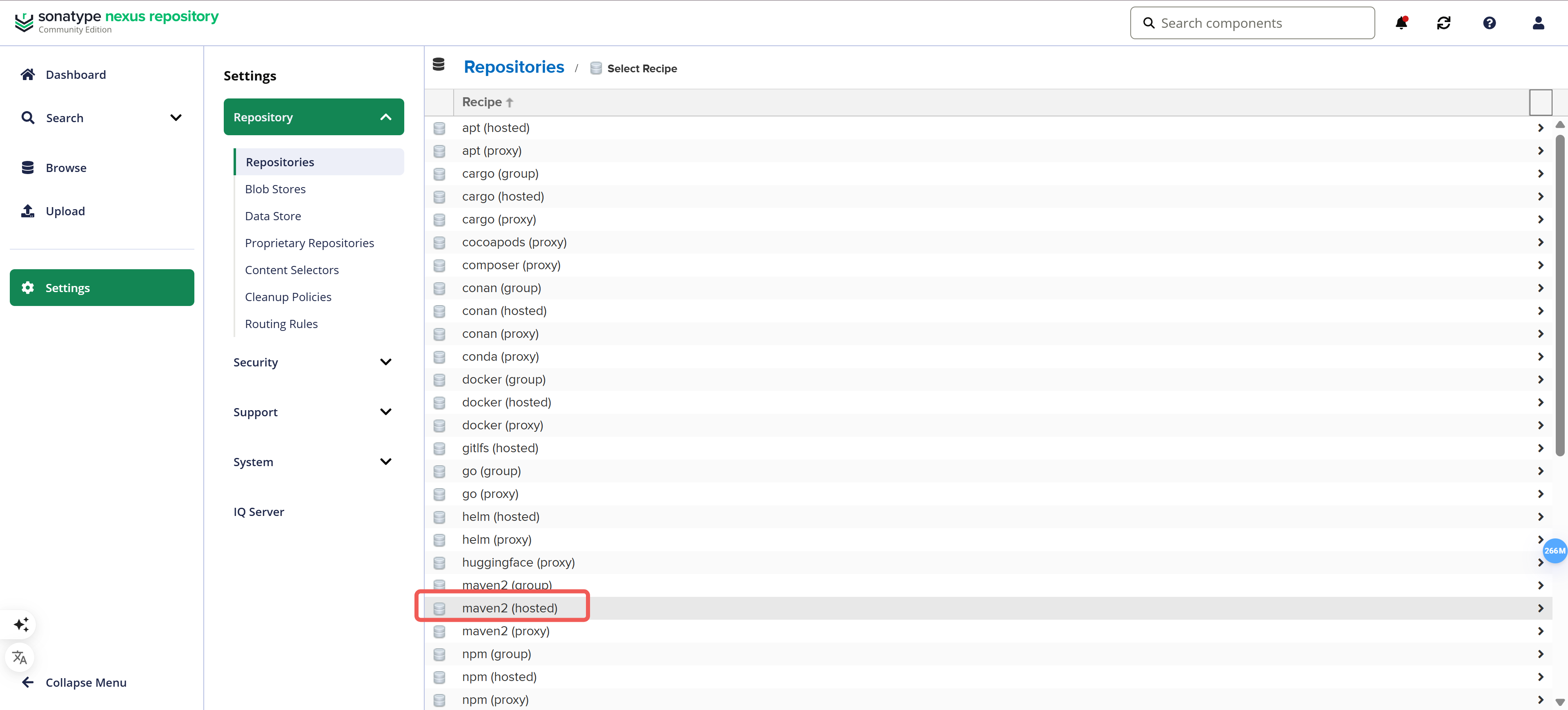
Task: Open Cleanup Policies settings item
Action: click(x=288, y=297)
